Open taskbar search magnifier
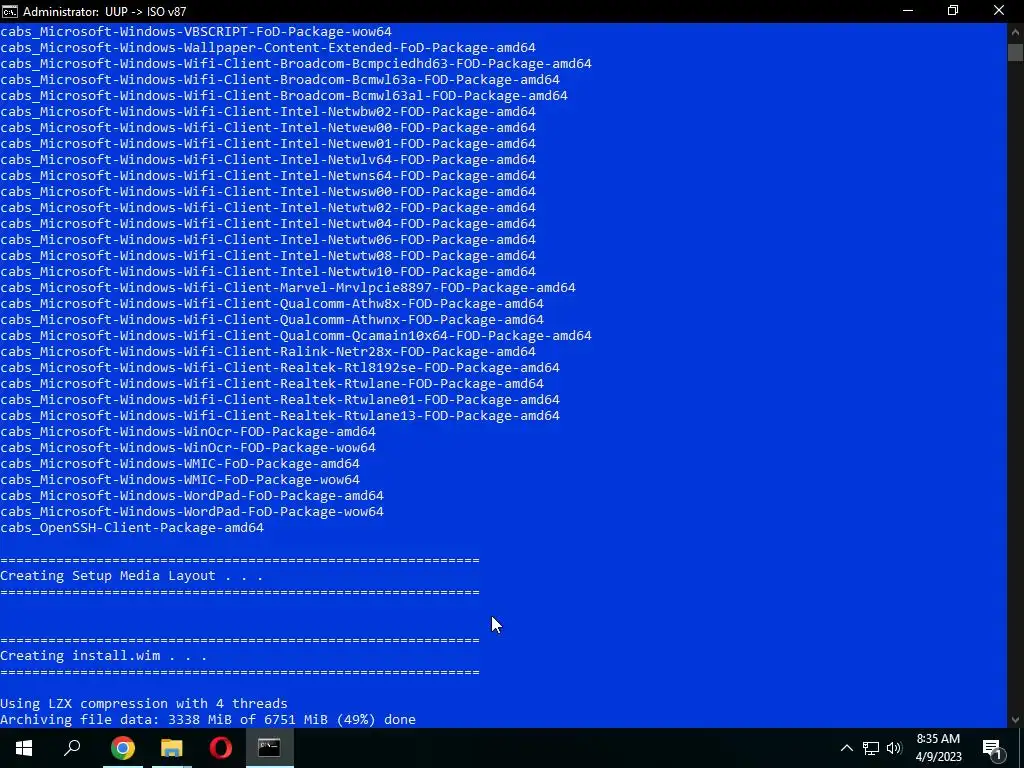Screen dimensions: 1024x768 point(72,748)
